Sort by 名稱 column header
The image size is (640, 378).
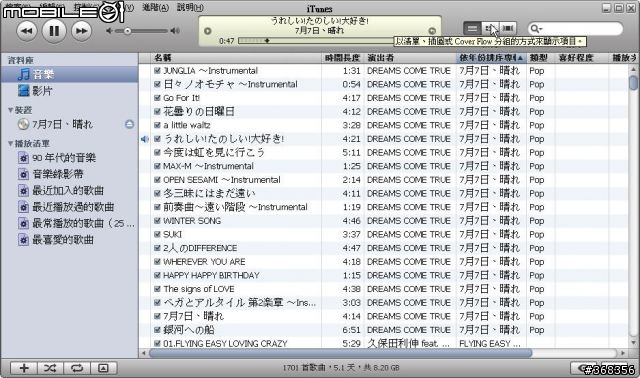[x=236, y=58]
